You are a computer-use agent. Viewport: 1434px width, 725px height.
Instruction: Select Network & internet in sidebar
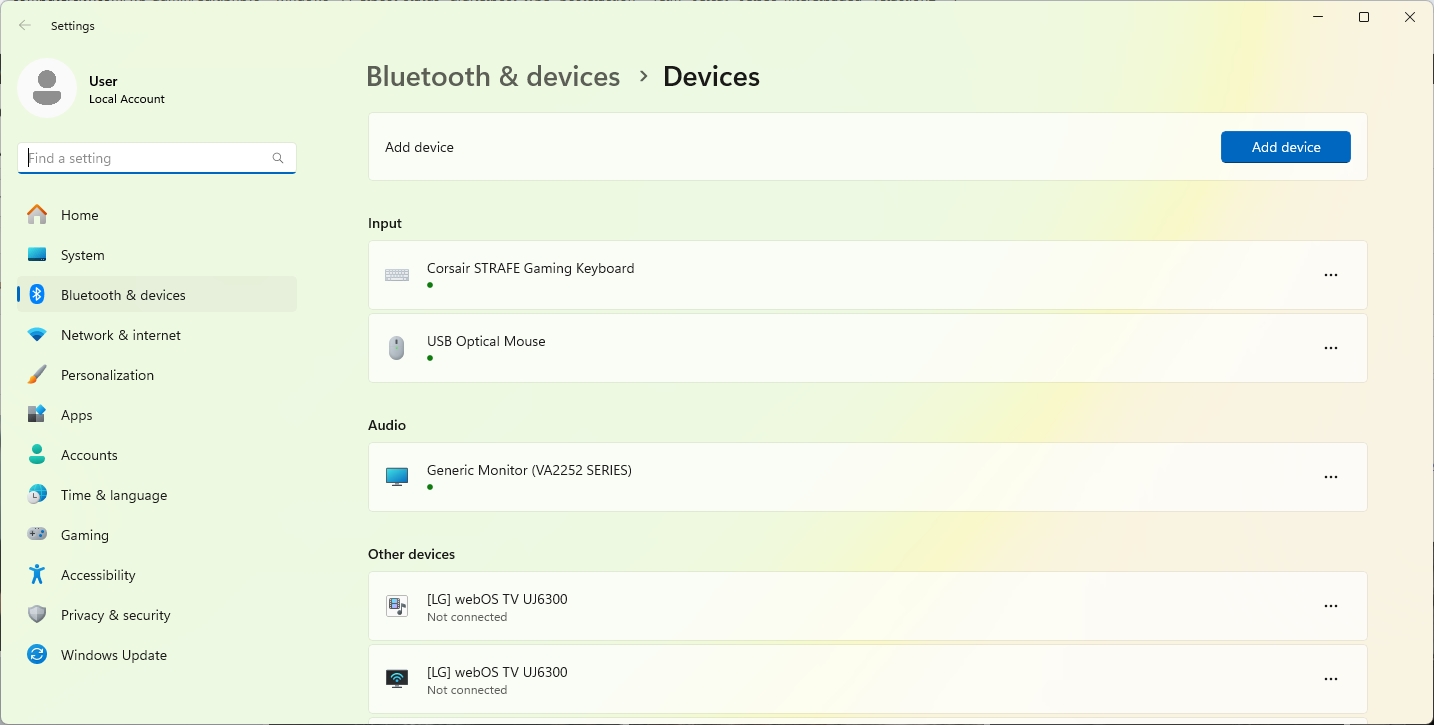pyautogui.click(x=157, y=335)
